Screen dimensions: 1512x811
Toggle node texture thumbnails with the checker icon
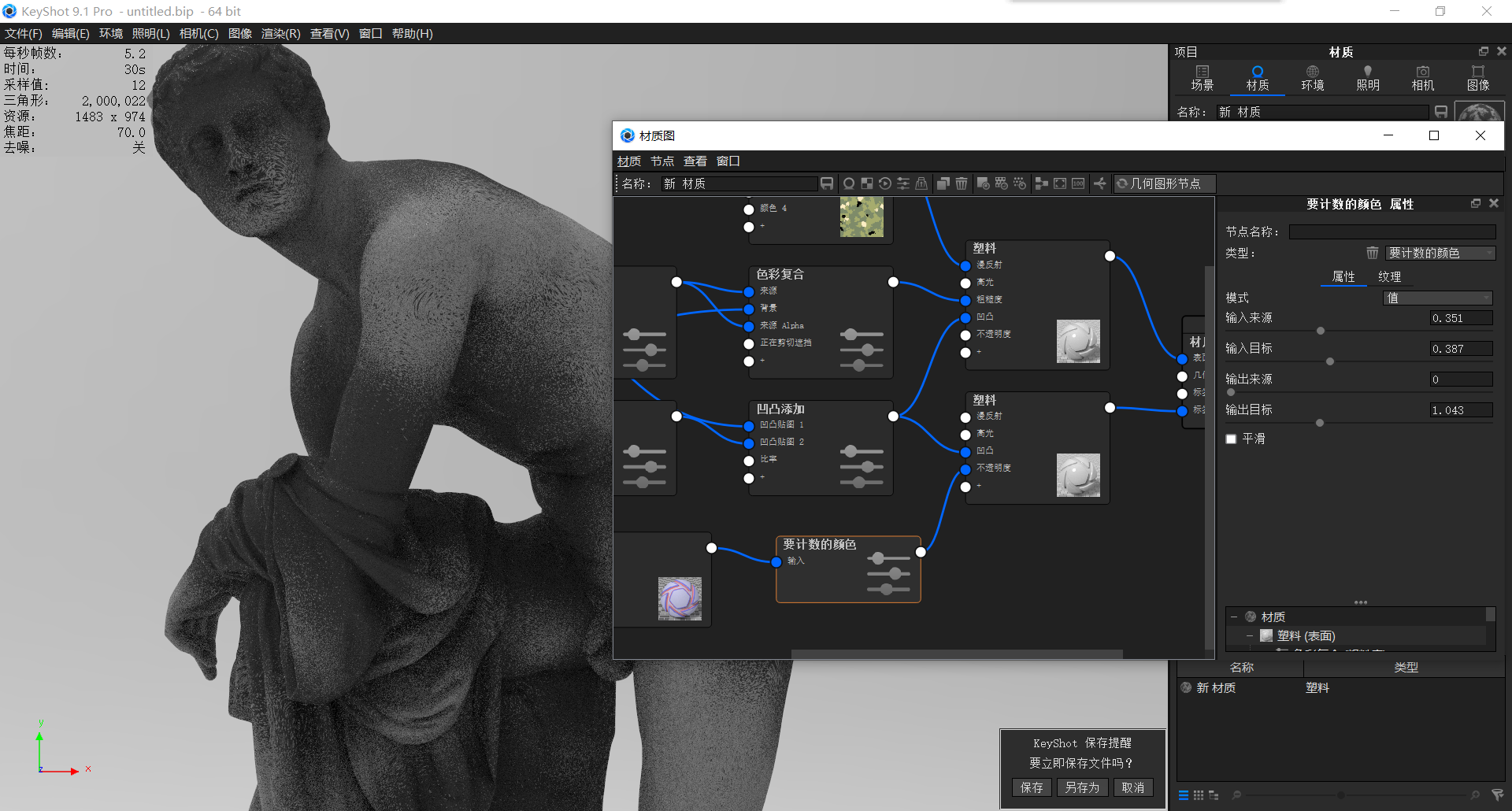(866, 183)
